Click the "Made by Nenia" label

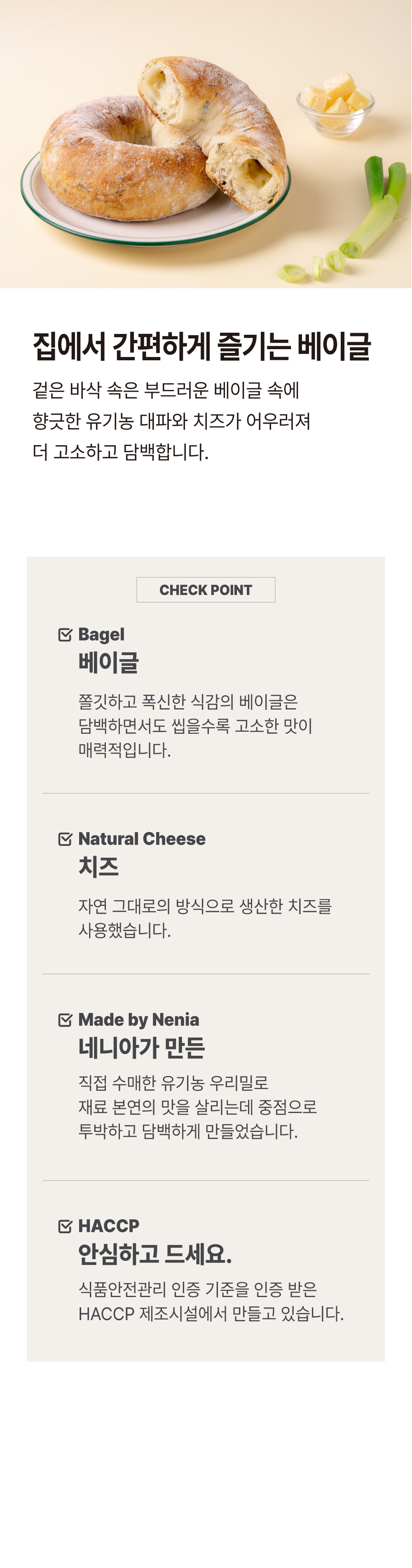coord(138,1020)
